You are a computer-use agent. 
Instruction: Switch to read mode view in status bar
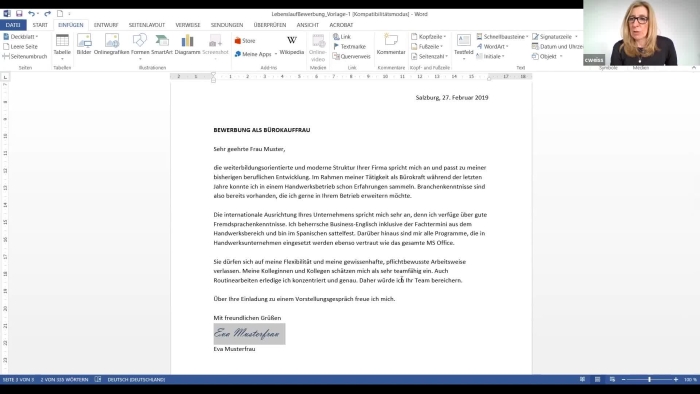(582, 379)
